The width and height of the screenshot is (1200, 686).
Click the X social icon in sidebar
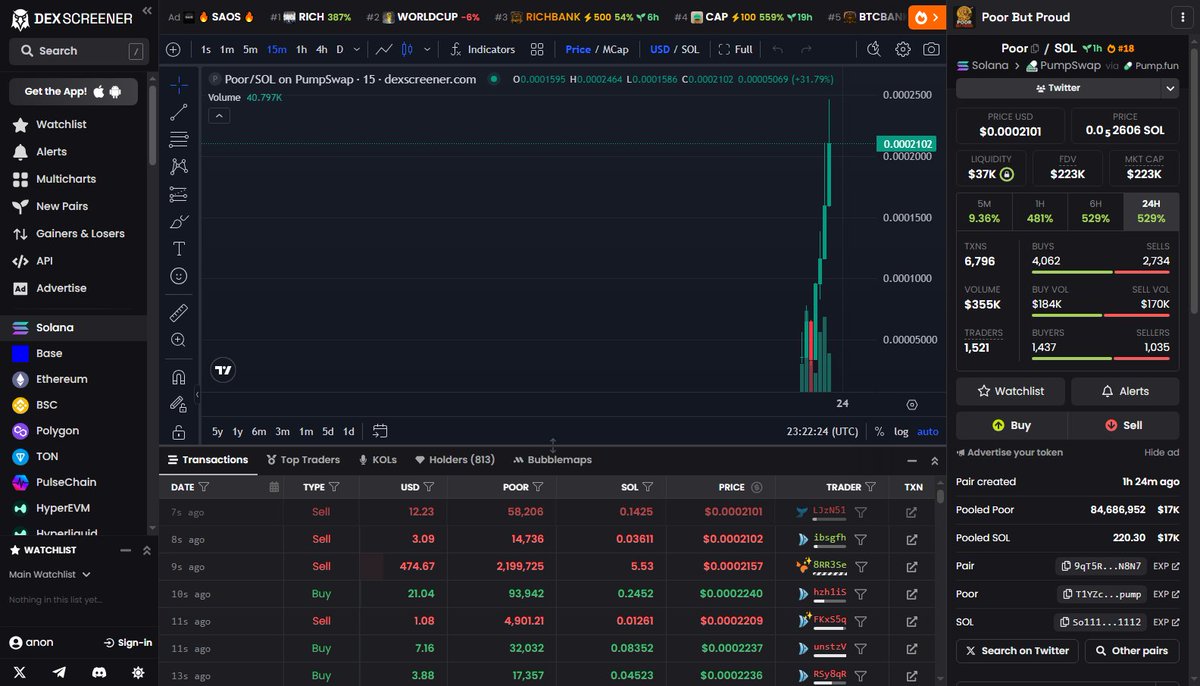(x=20, y=672)
